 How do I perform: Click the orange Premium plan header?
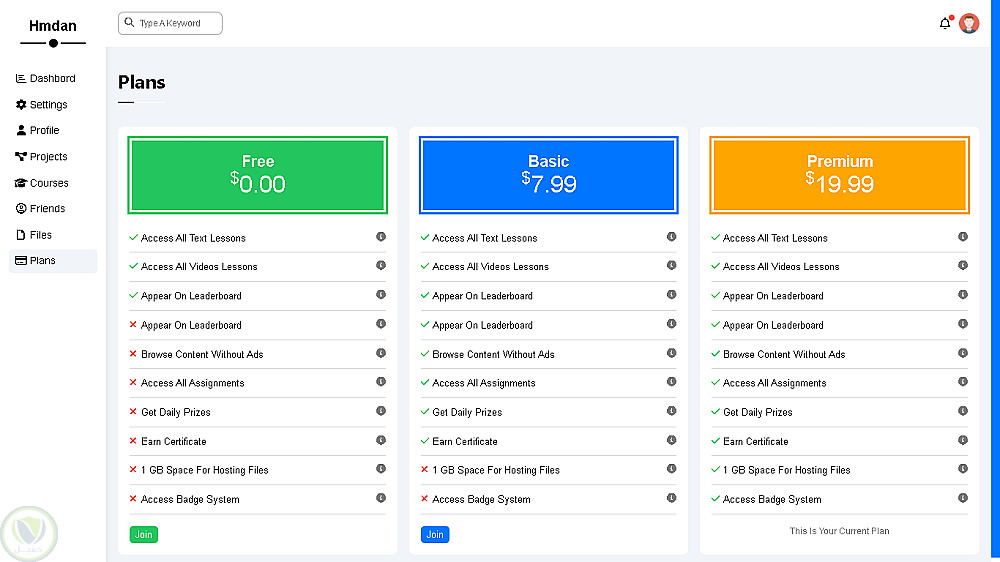click(x=839, y=175)
